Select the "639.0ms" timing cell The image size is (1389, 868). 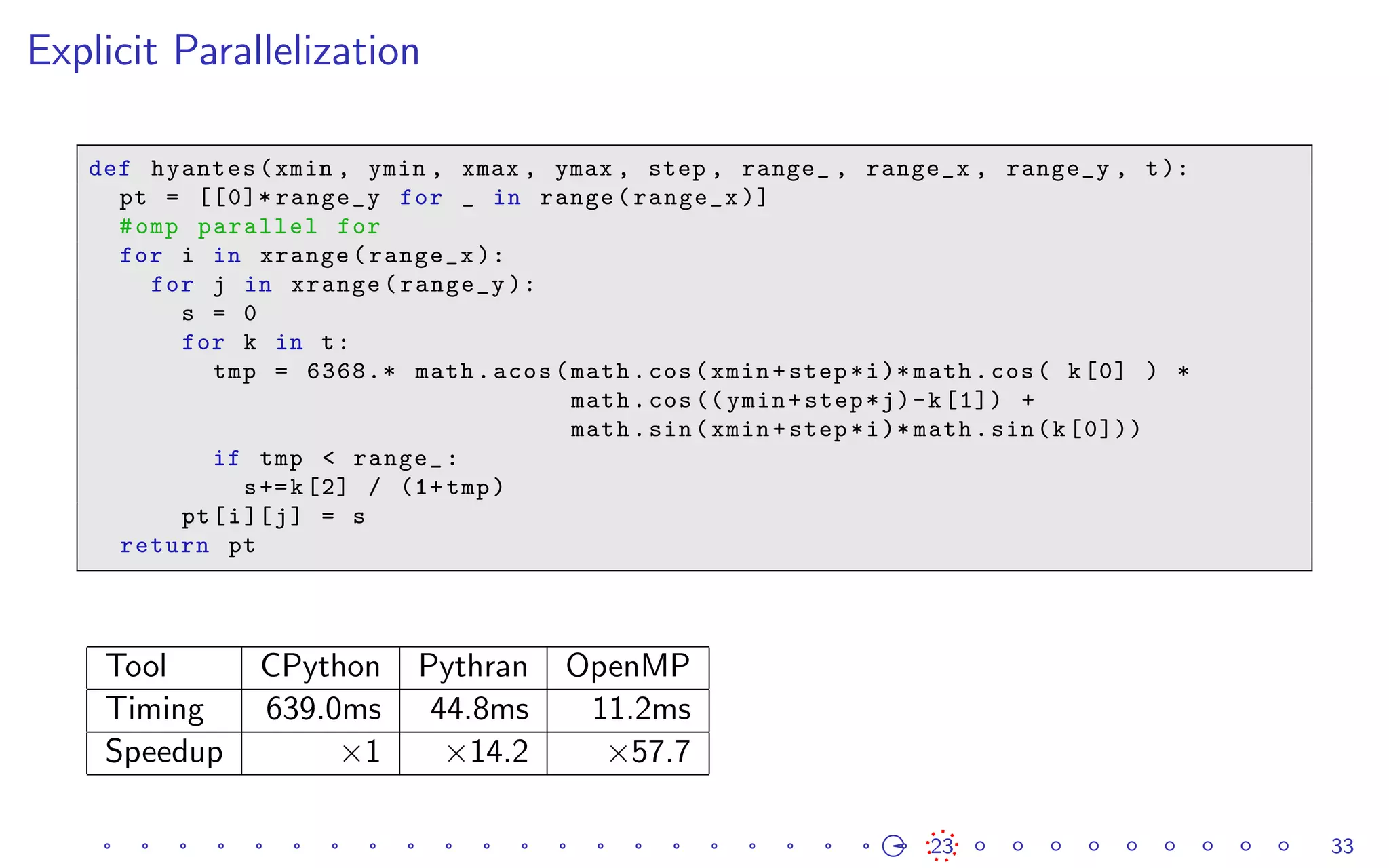coord(321,711)
